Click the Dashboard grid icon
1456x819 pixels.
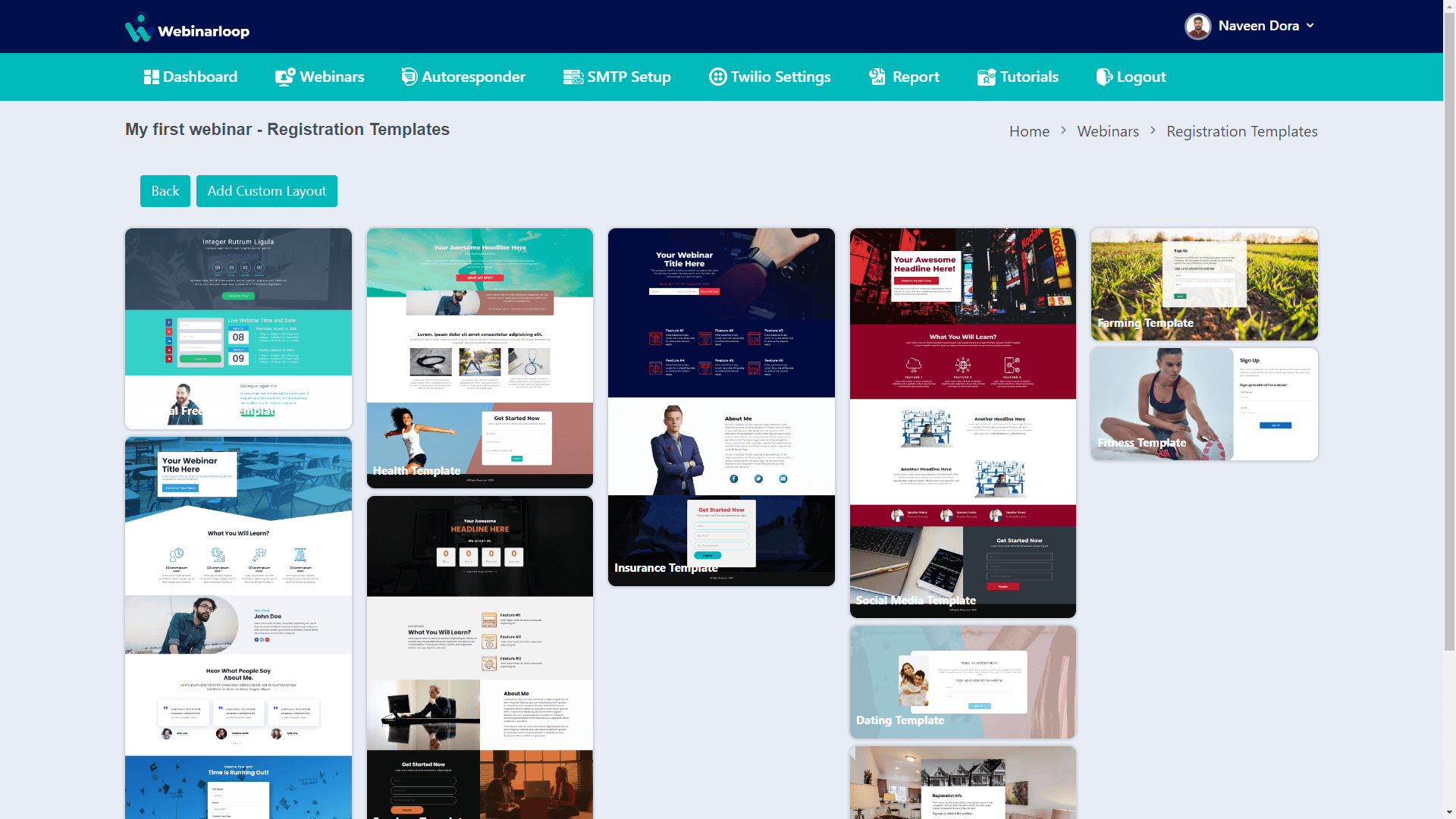(151, 77)
